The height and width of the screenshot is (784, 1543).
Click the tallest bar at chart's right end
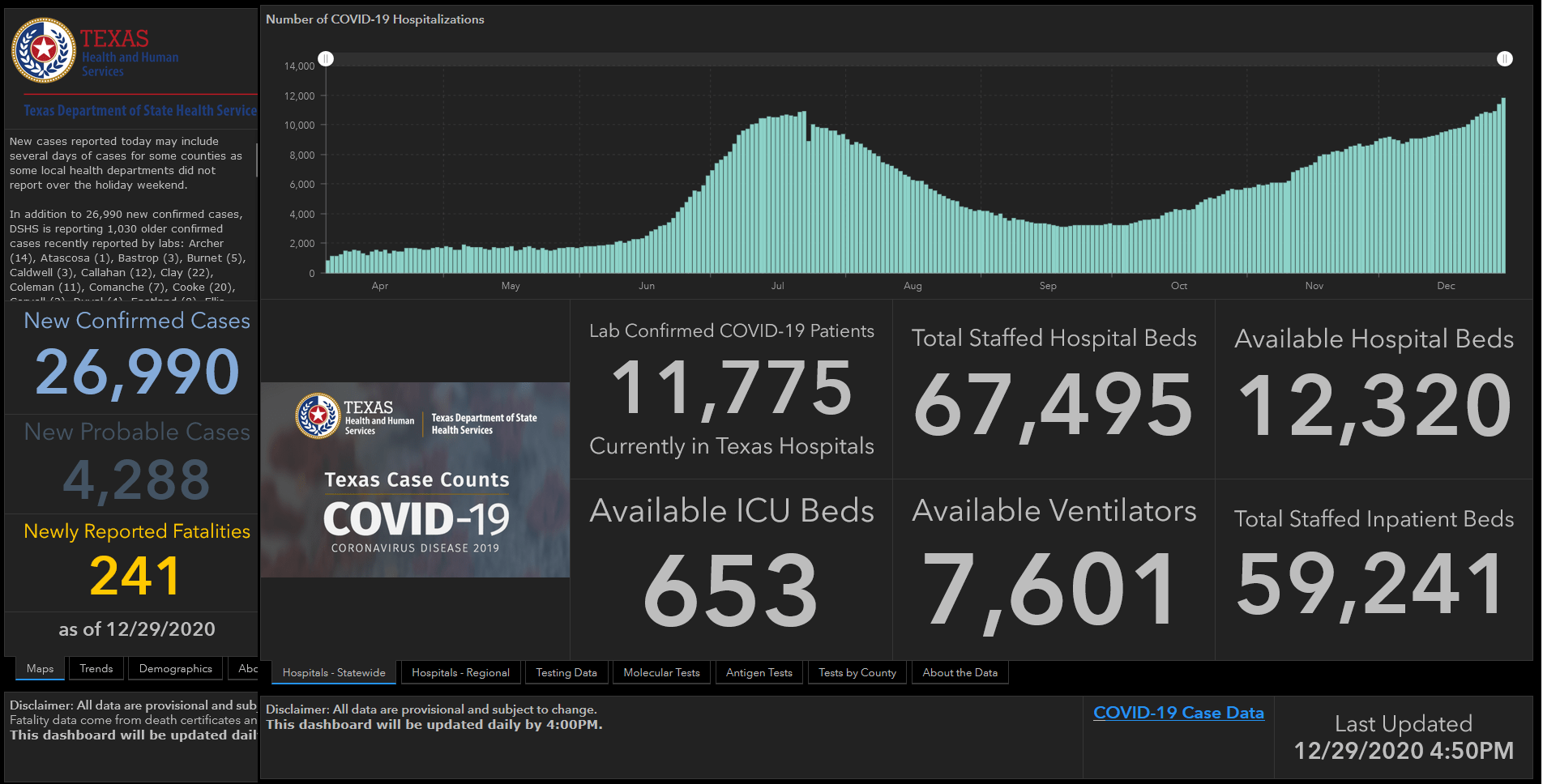1503,185
